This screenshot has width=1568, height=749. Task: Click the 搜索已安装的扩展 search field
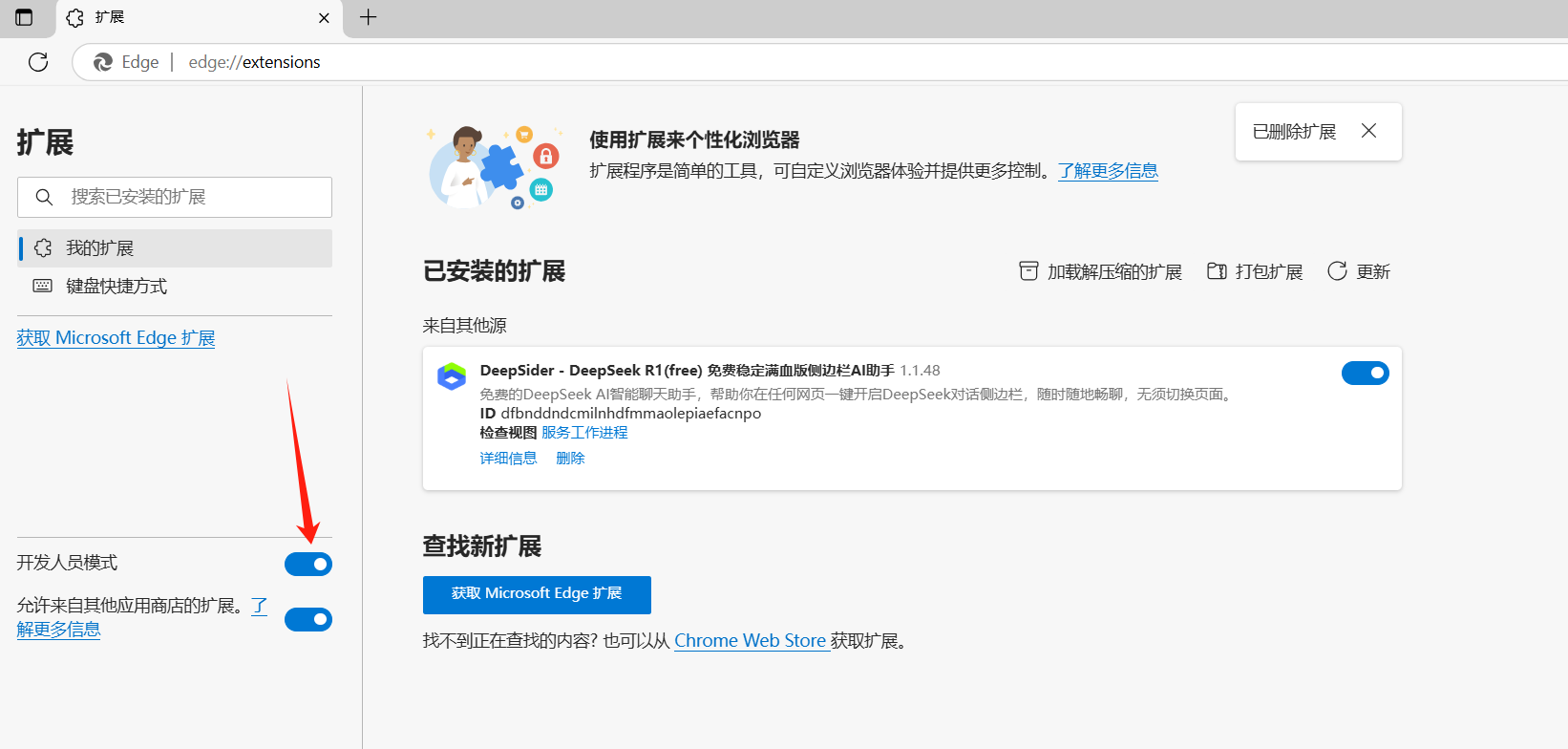coord(175,197)
